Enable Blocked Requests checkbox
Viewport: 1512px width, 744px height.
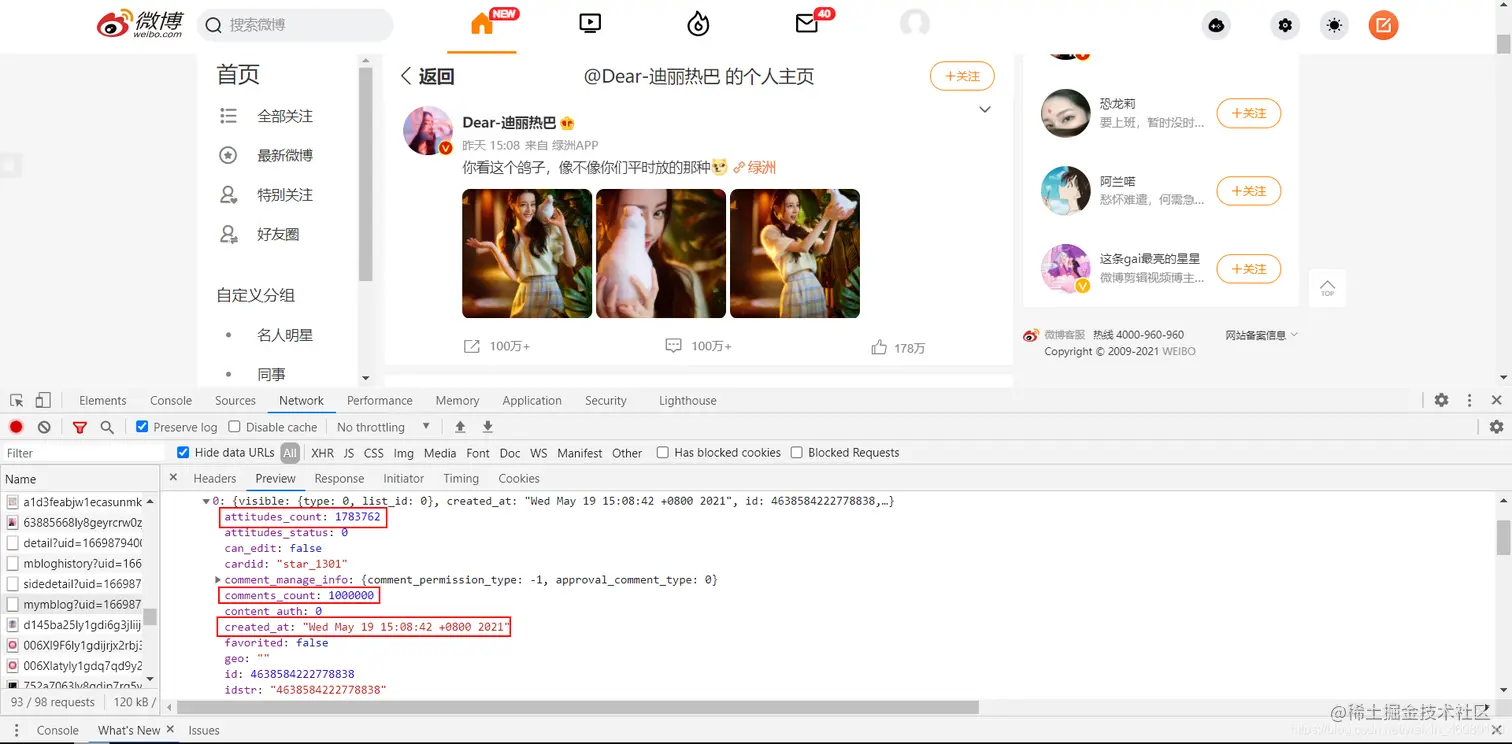pyautogui.click(x=797, y=453)
